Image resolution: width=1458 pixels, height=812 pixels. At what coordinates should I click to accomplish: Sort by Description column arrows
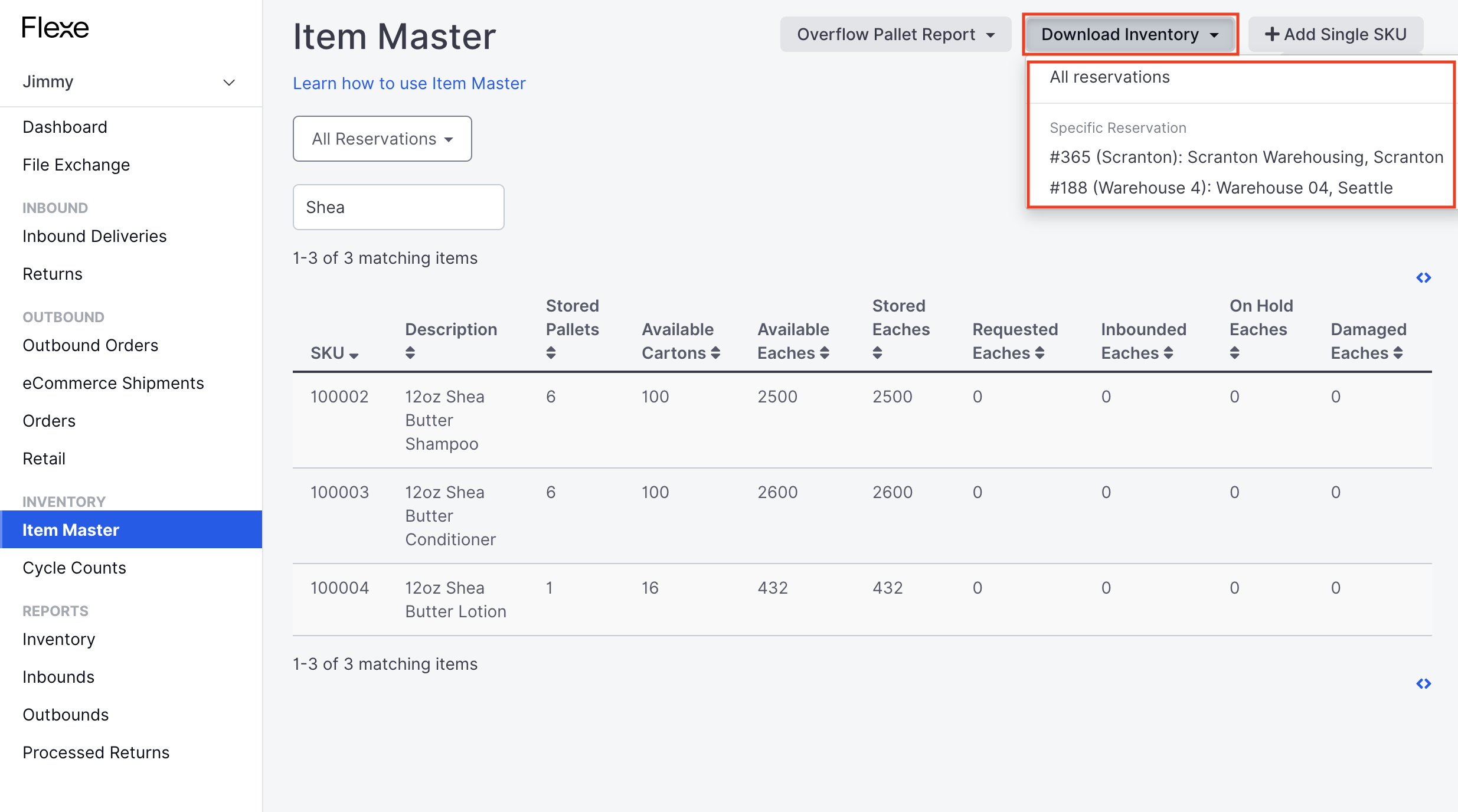[x=410, y=353]
